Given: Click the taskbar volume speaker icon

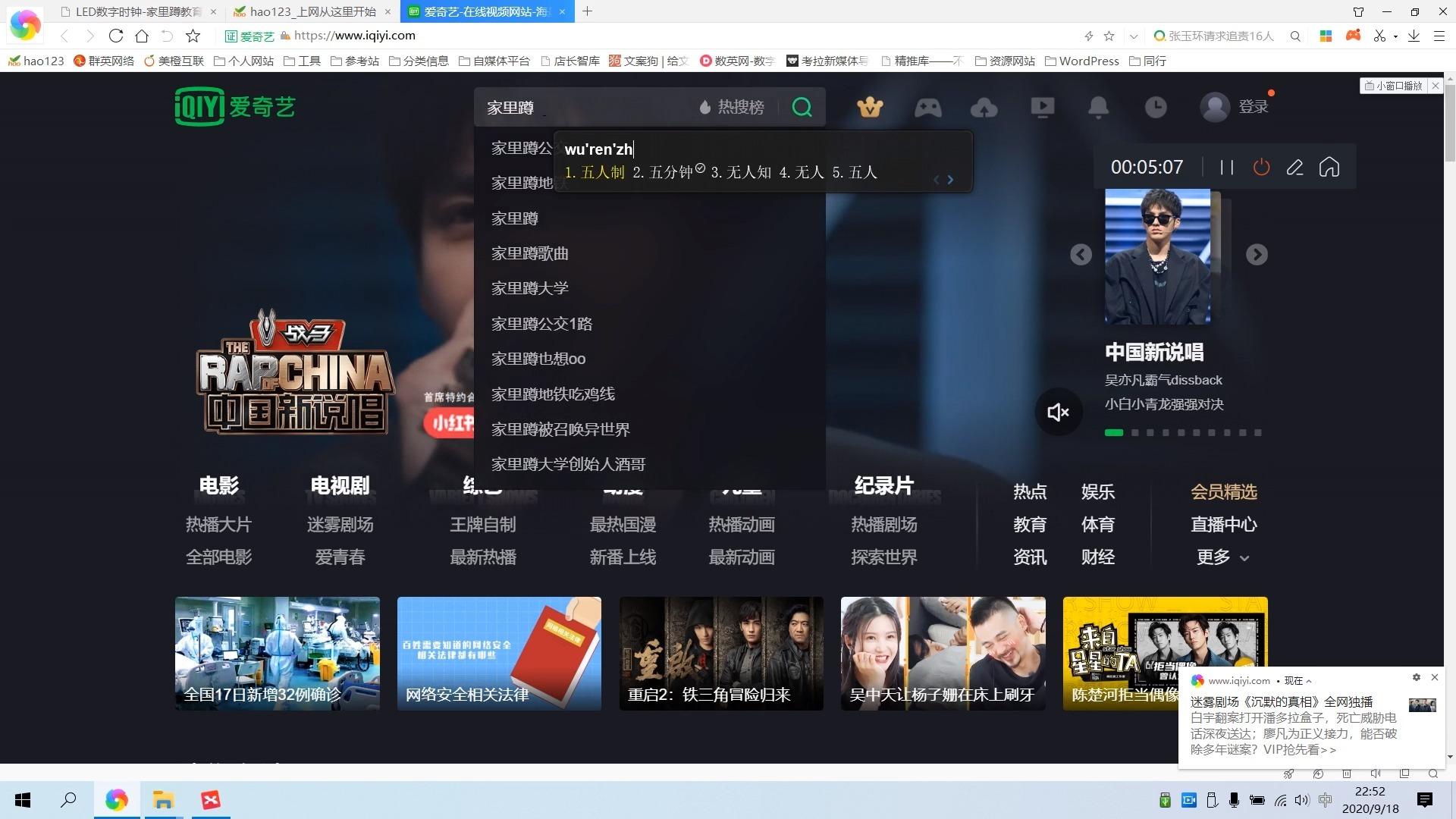Looking at the screenshot, I should coord(1303,800).
